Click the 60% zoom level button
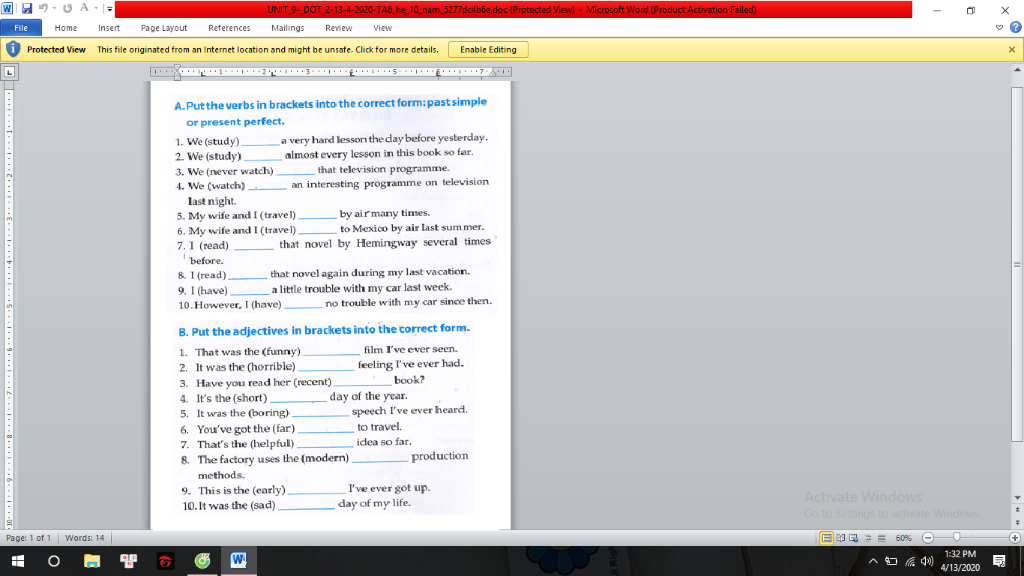The height and width of the screenshot is (576, 1024). click(903, 538)
